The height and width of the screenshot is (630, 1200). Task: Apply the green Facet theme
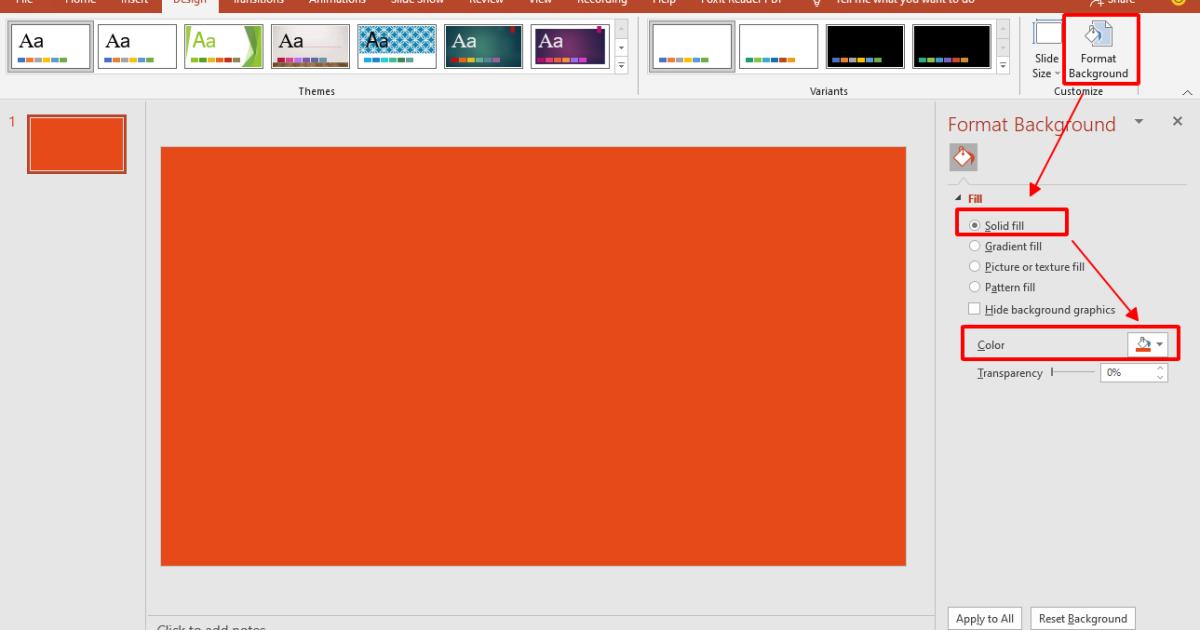[224, 46]
